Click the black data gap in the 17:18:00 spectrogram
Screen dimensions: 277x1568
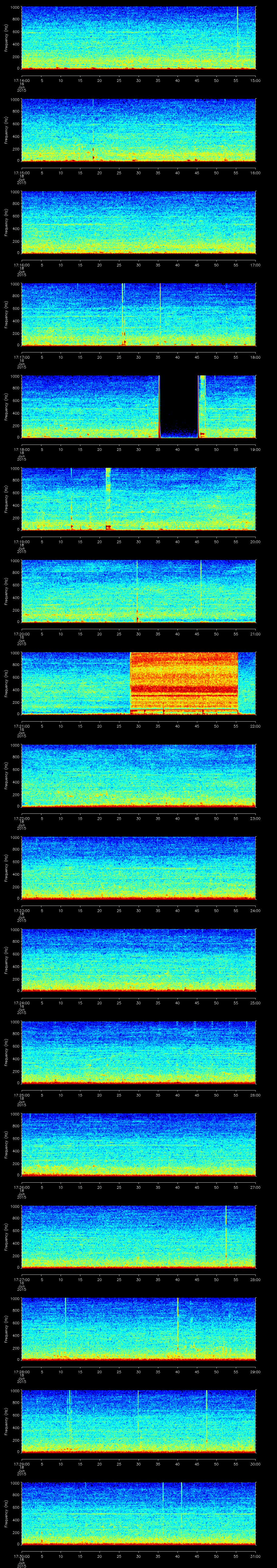179,407
